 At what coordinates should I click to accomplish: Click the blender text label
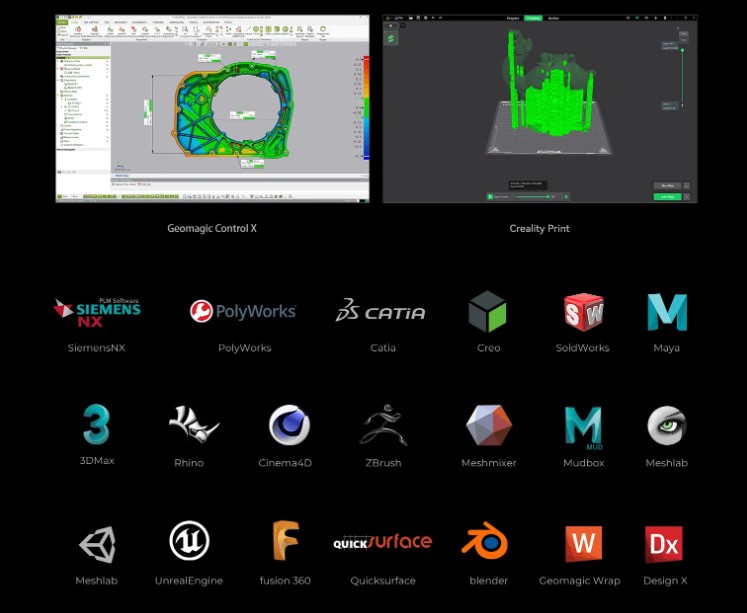click(x=489, y=581)
